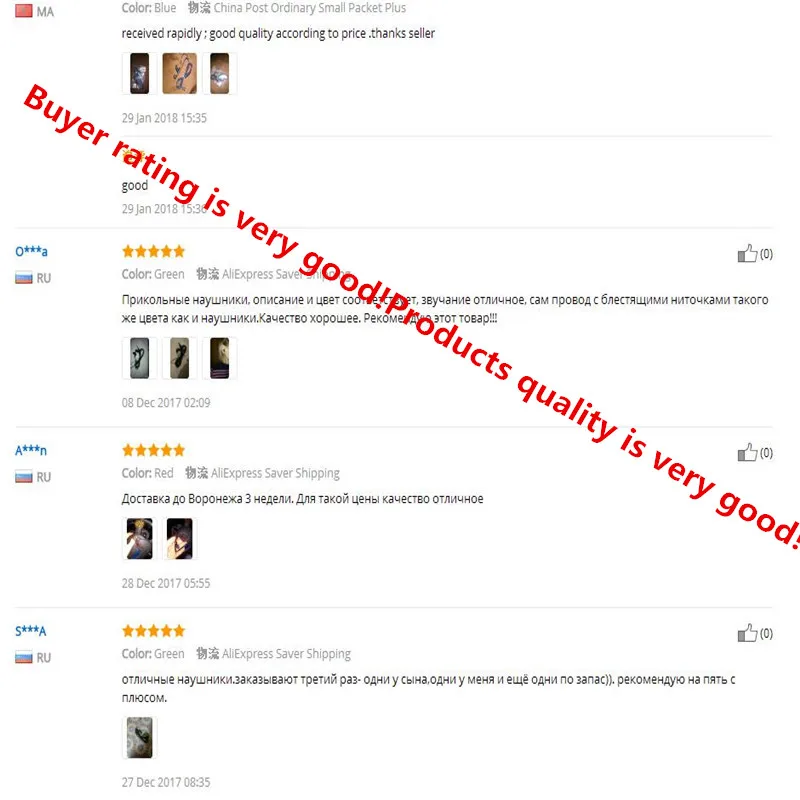Open the O***a reviewer profile link
The width and height of the screenshot is (800, 800).
[x=31, y=251]
